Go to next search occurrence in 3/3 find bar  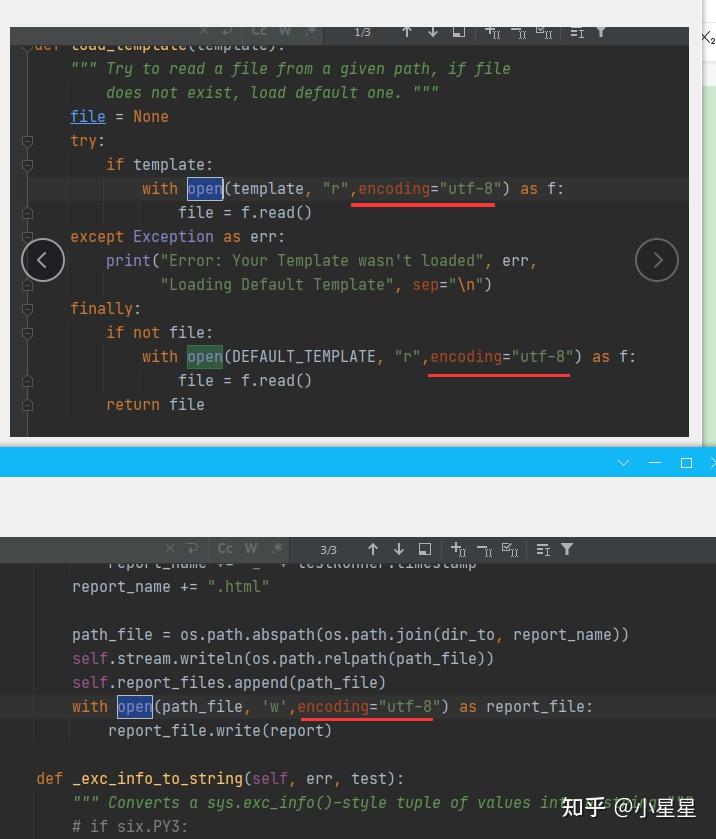[x=399, y=549]
